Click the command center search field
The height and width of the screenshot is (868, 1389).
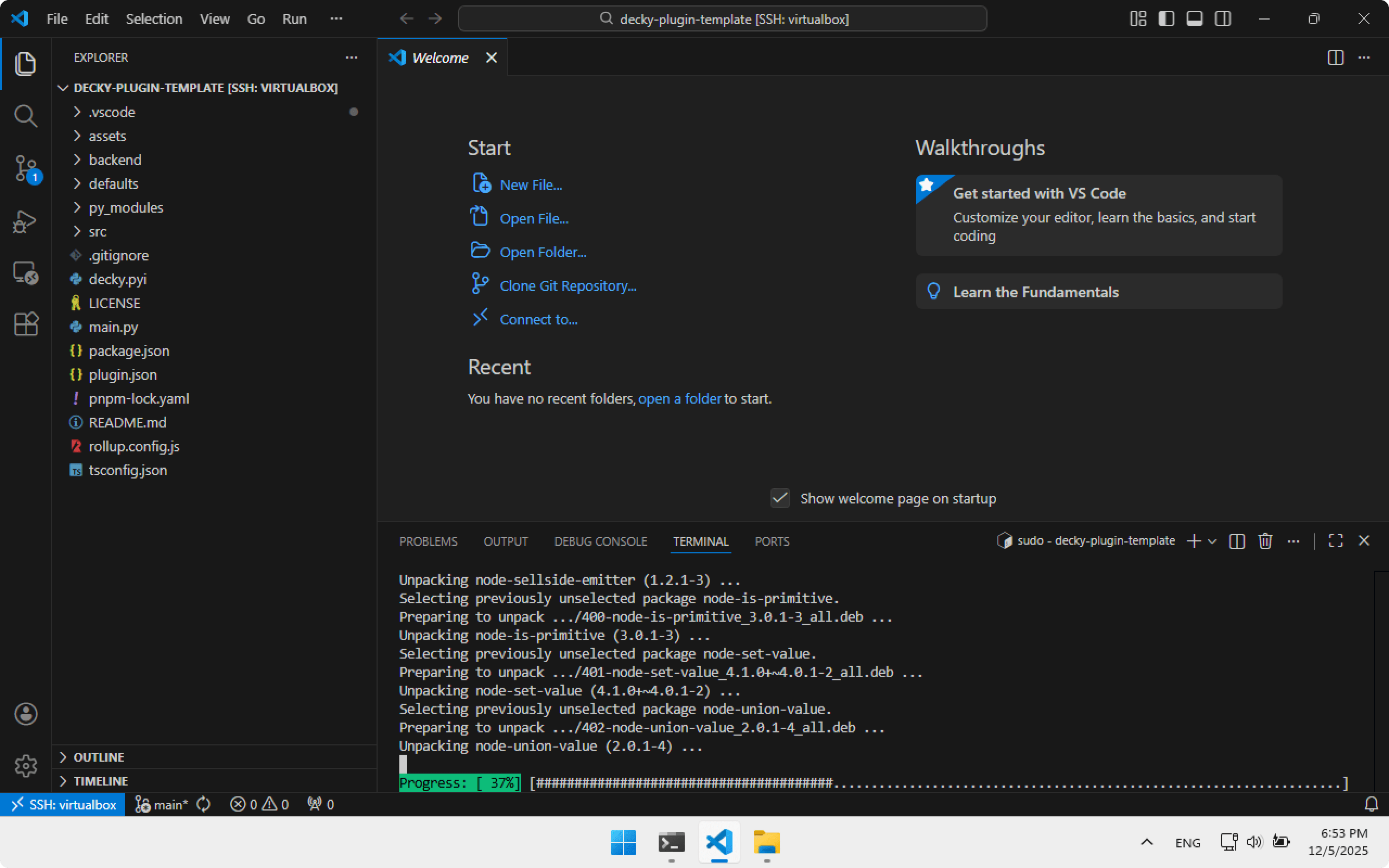[722, 19]
